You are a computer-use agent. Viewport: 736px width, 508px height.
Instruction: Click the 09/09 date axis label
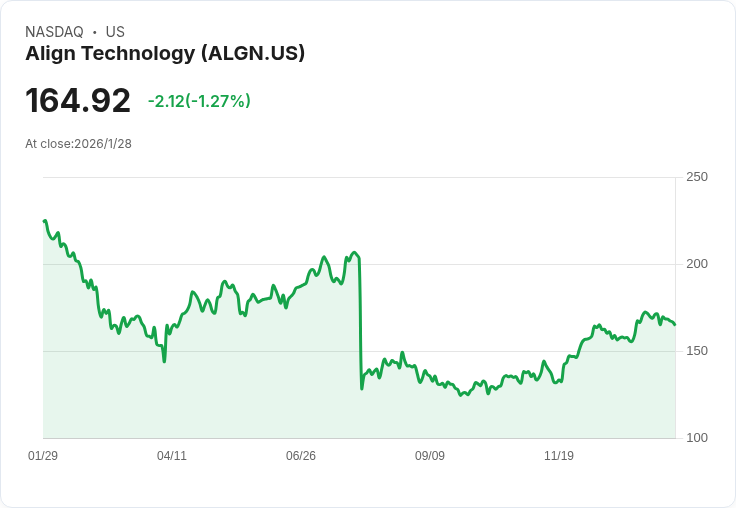(430, 455)
